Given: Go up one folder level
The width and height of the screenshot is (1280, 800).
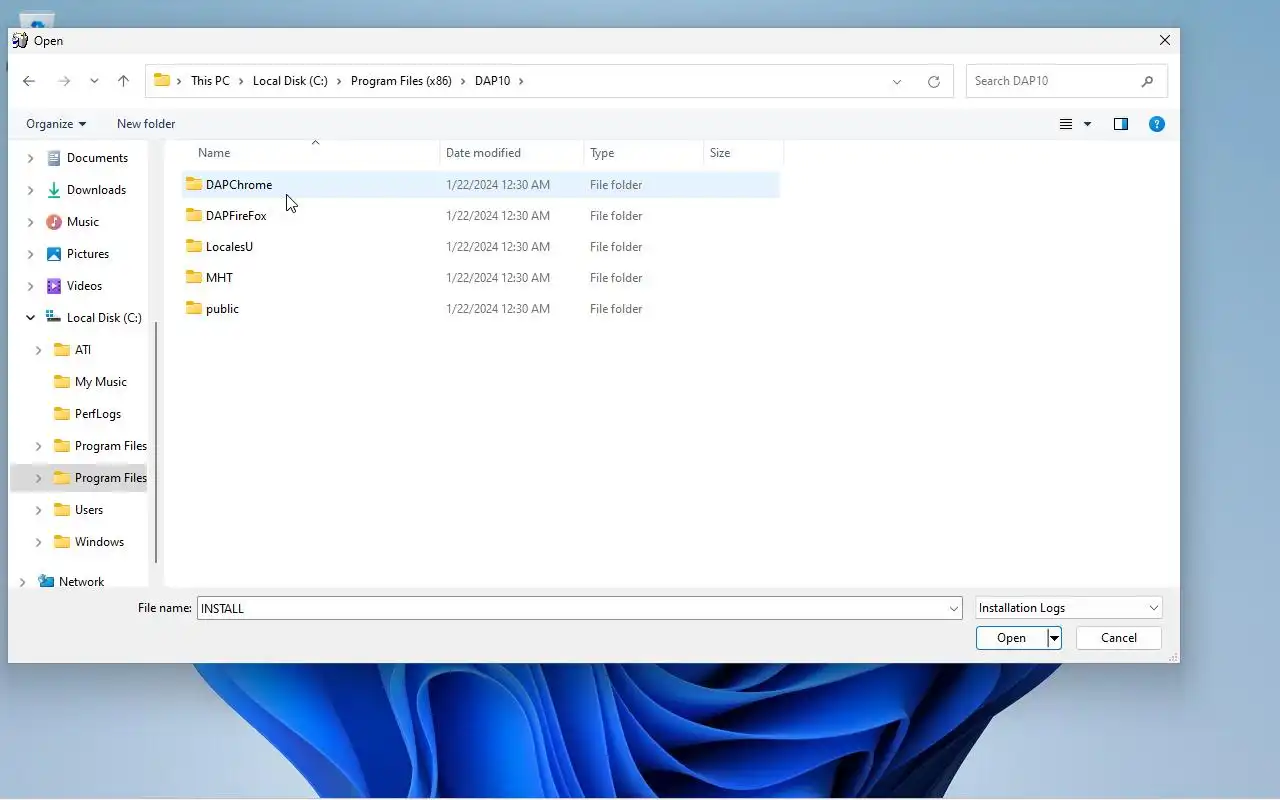Looking at the screenshot, I should 123,81.
